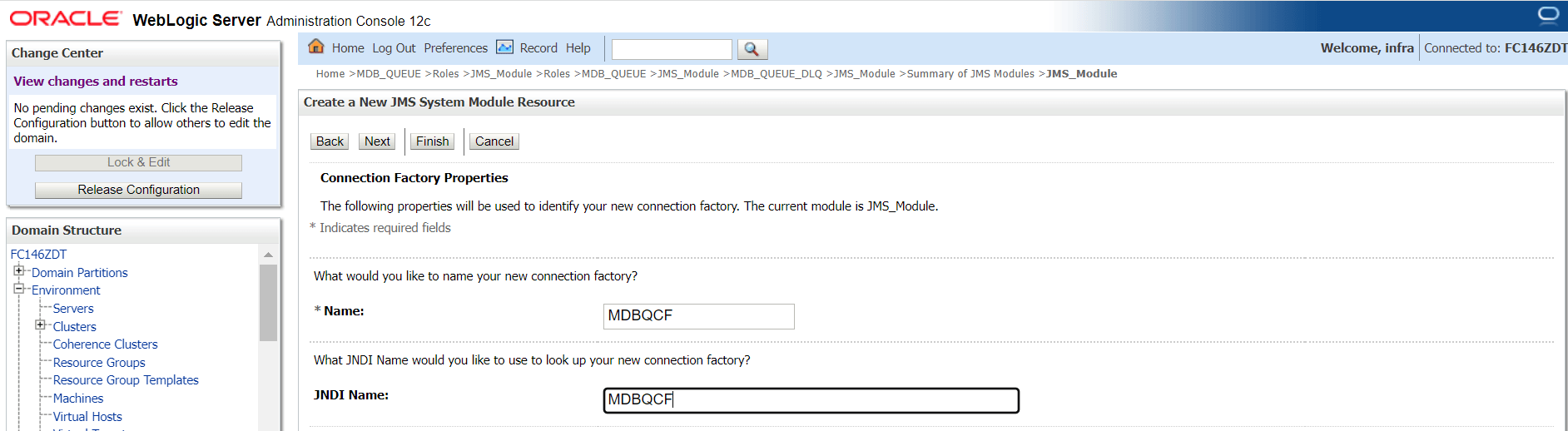
Task: Click the Finish button
Action: point(433,141)
